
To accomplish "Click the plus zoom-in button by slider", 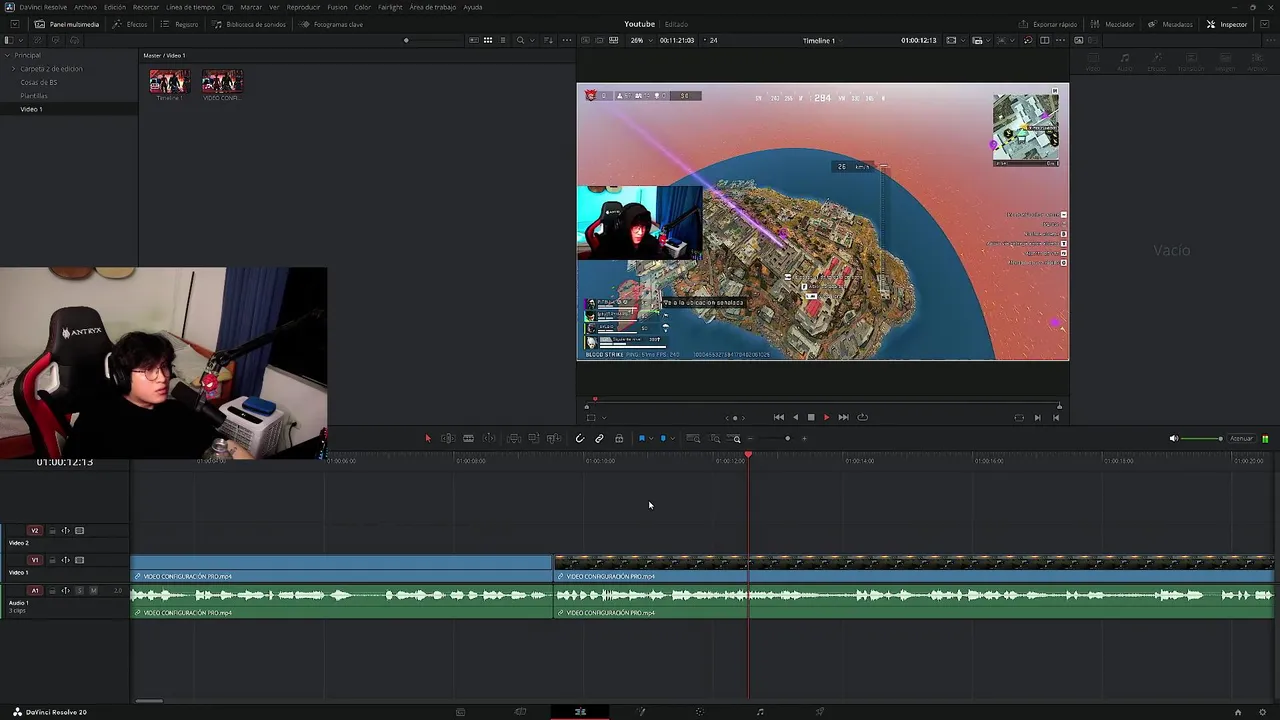I will pyautogui.click(x=804, y=438).
